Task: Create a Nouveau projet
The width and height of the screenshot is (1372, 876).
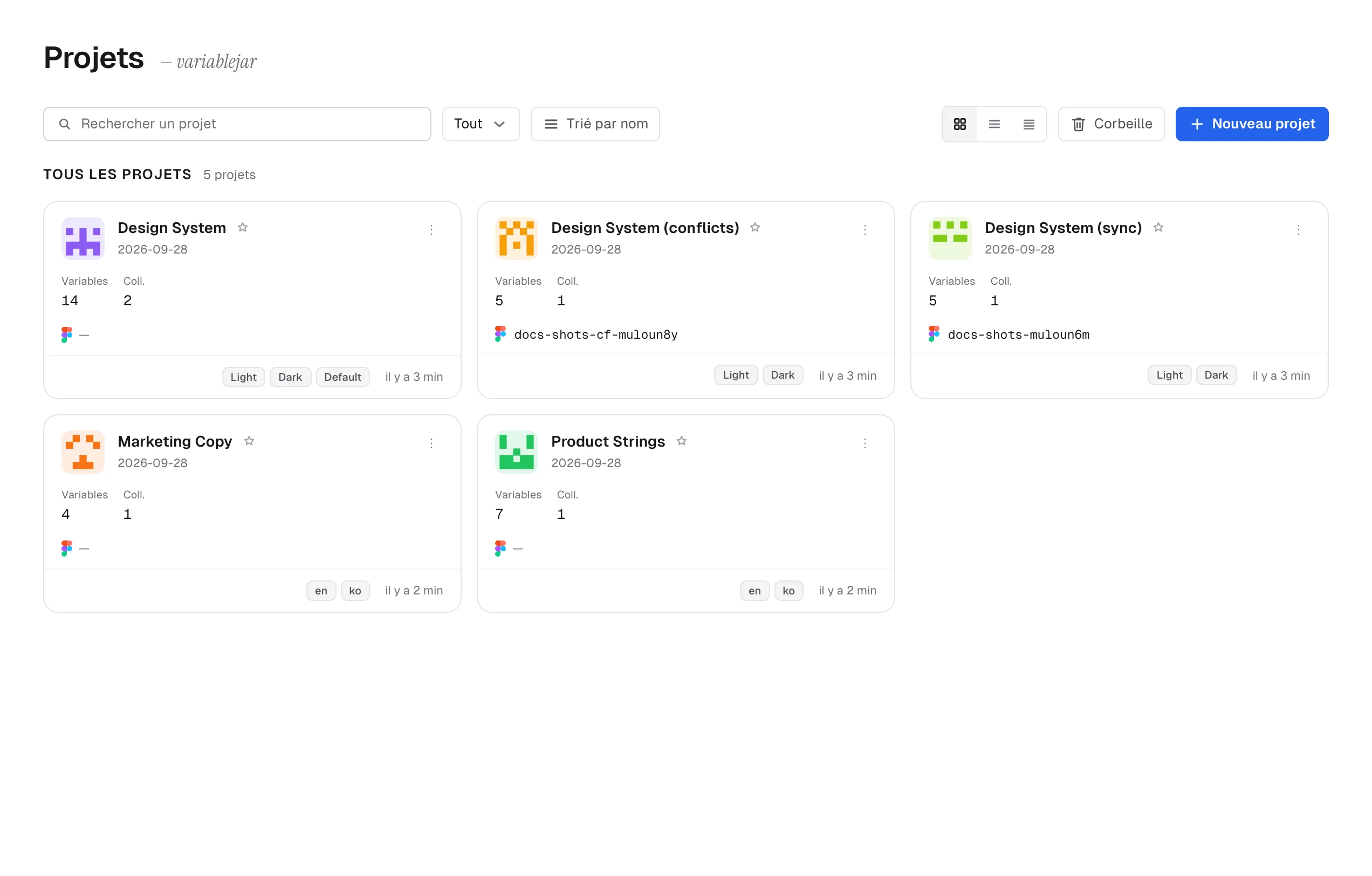Action: point(1252,124)
